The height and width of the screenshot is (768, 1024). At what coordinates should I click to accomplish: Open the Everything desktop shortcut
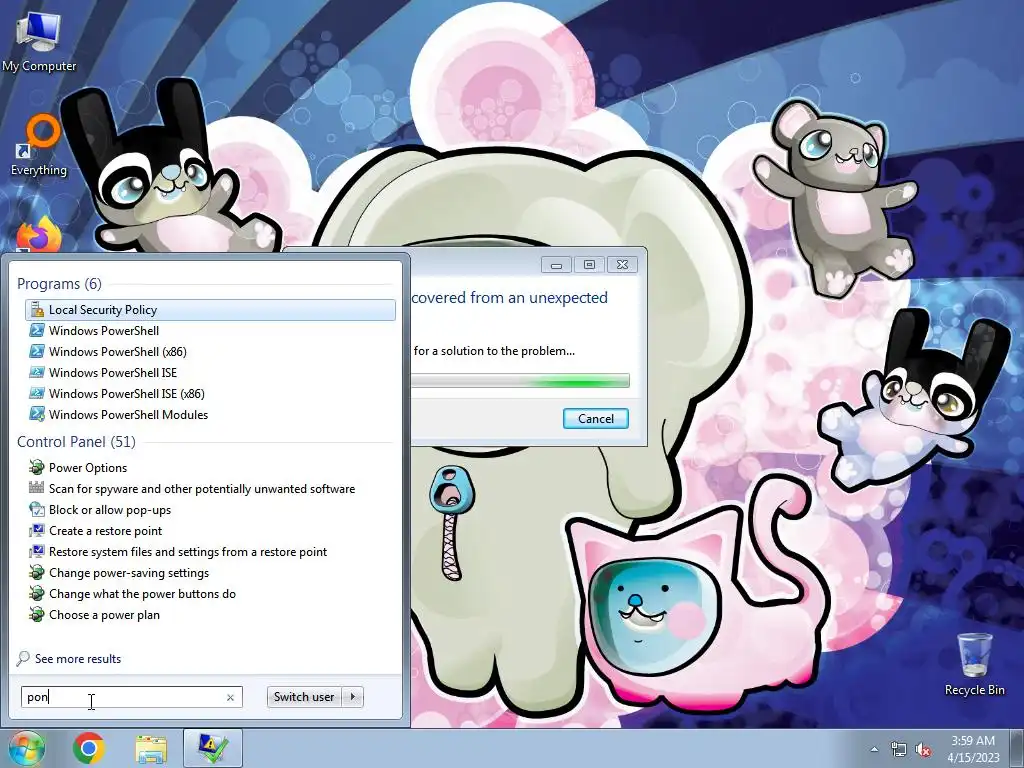[39, 145]
